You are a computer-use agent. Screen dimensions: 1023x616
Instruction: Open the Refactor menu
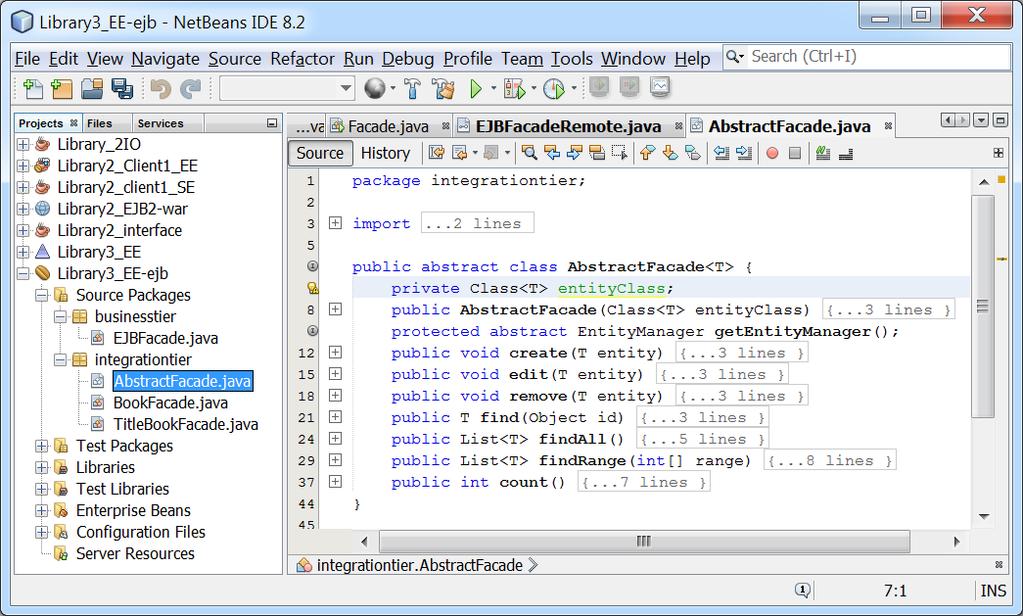[302, 59]
